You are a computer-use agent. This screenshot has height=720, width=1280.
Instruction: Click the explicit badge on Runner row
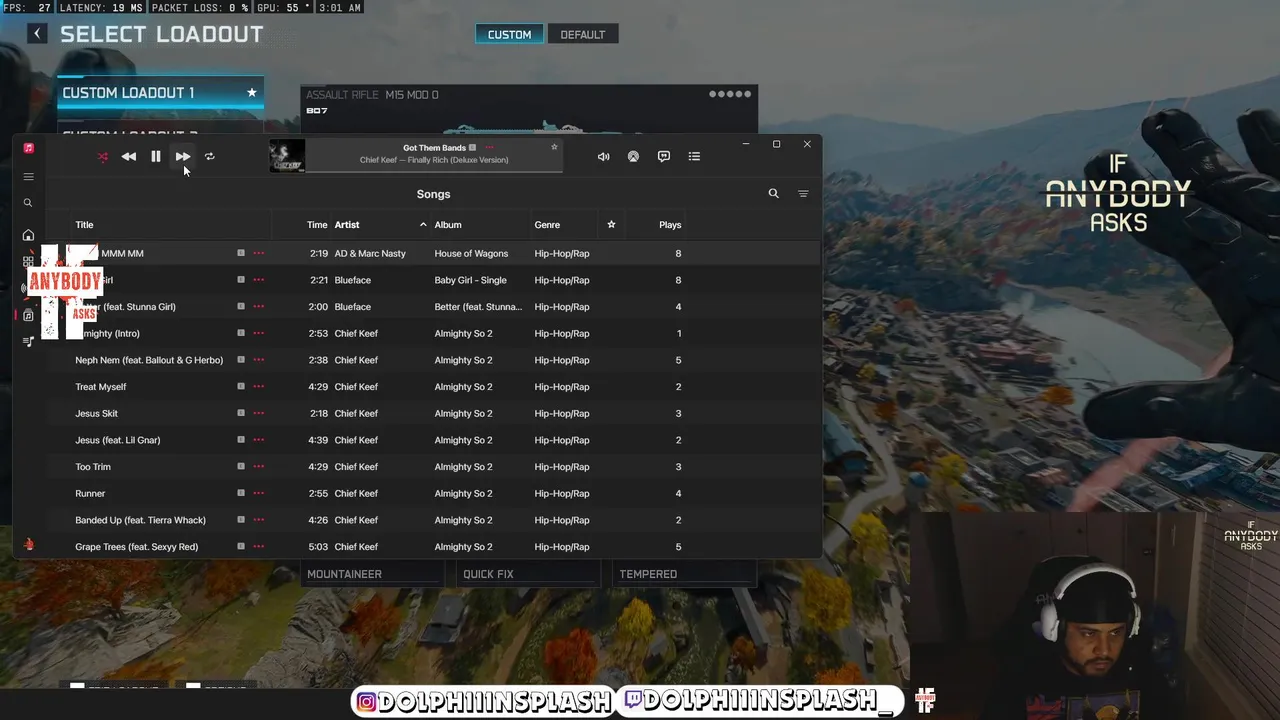tap(241, 493)
